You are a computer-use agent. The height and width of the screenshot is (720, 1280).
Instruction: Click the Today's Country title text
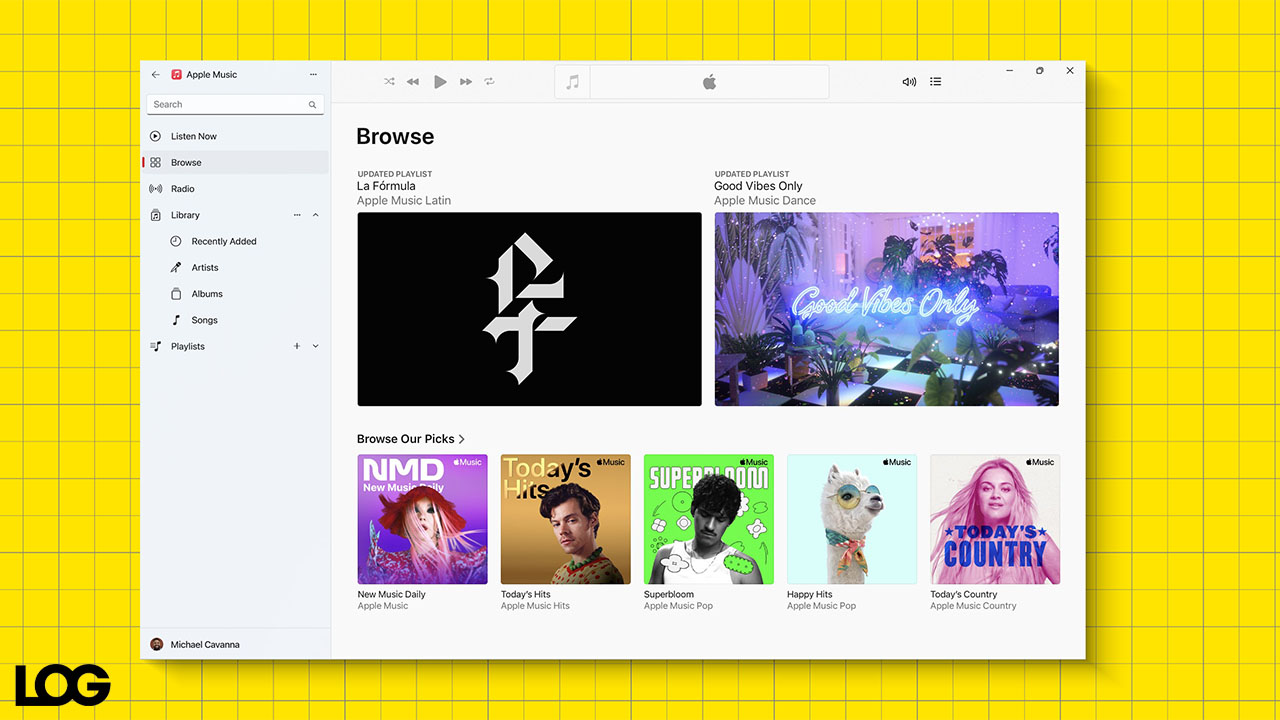964,594
